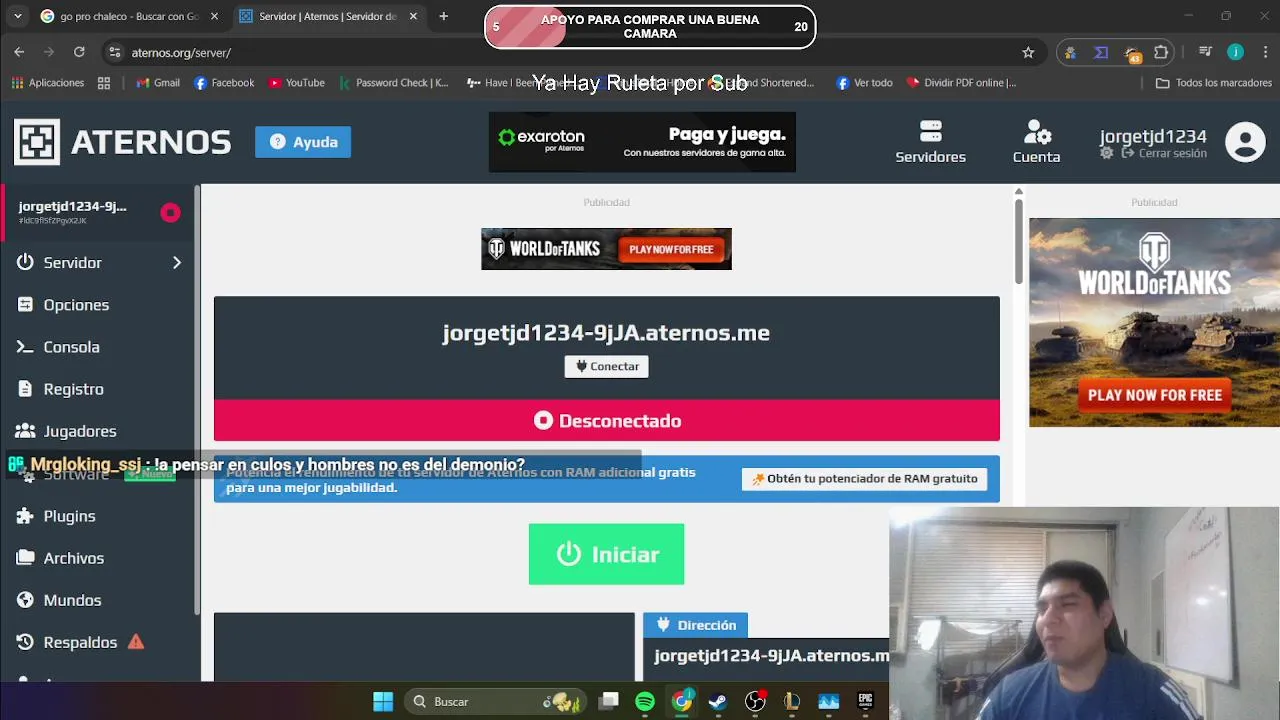Image resolution: width=1280 pixels, height=720 pixels.
Task: Open the Aplicaciones bookmark
Action: pyautogui.click(x=48, y=83)
